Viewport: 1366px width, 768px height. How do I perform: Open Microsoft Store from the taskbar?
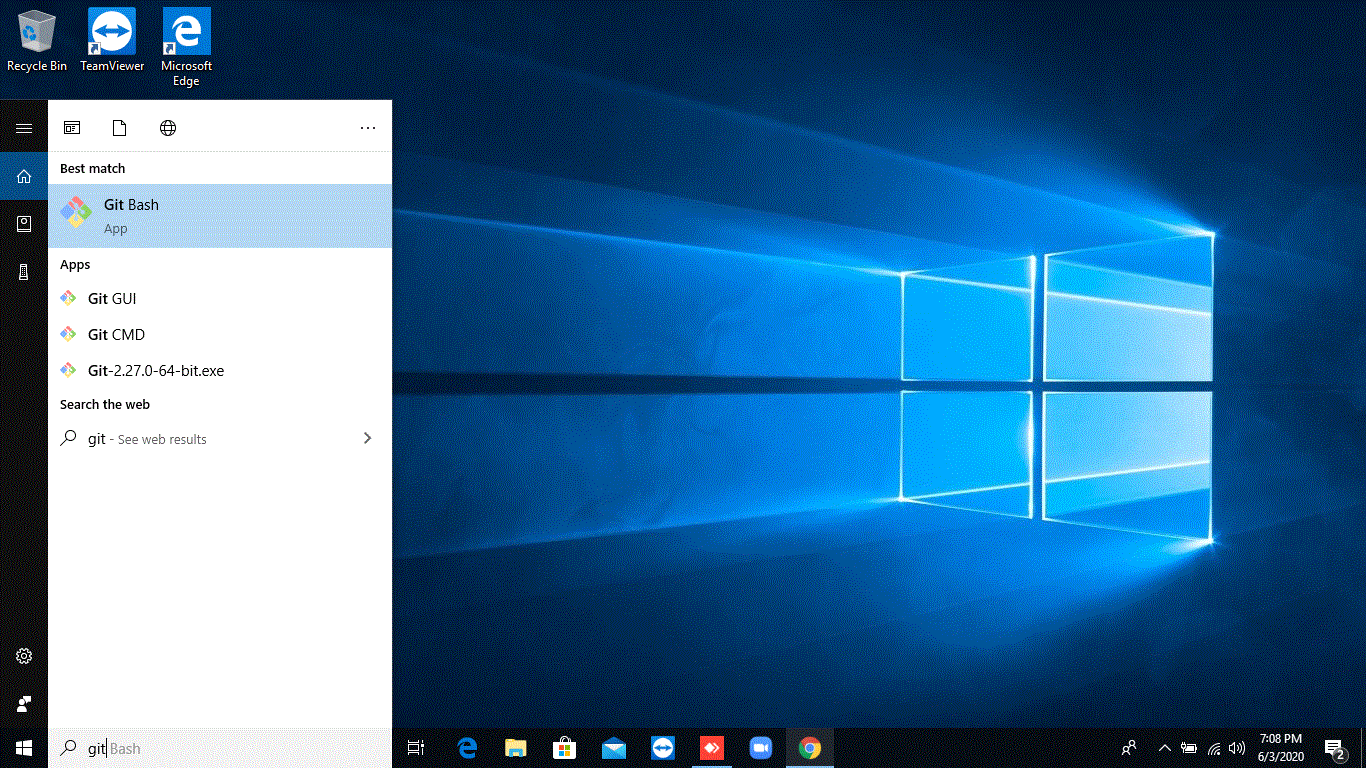click(565, 748)
